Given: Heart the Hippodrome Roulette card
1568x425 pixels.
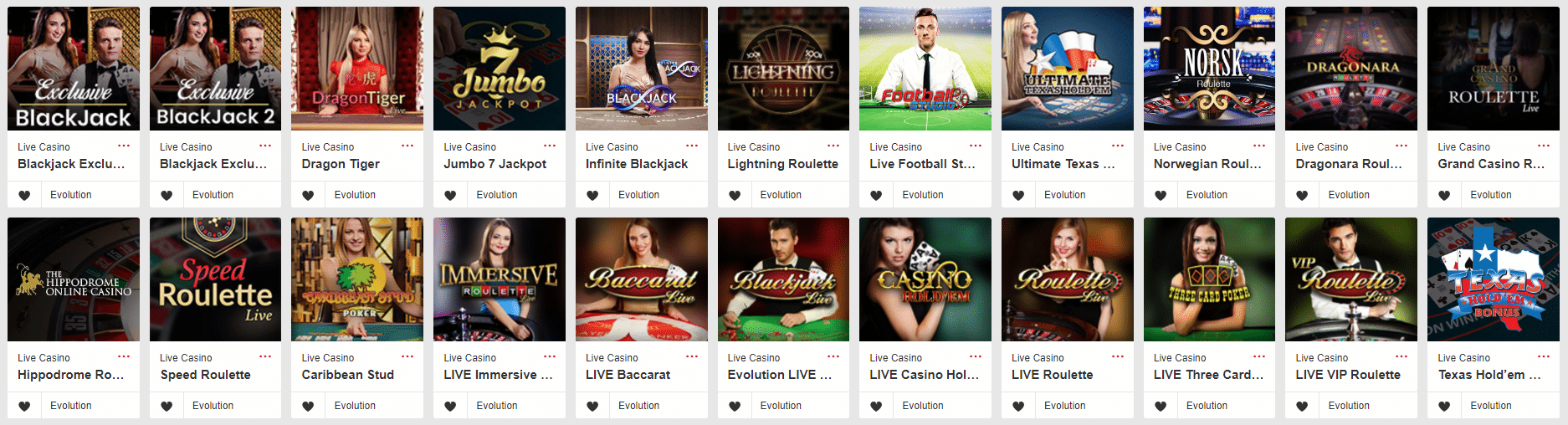Looking at the screenshot, I should [x=24, y=407].
